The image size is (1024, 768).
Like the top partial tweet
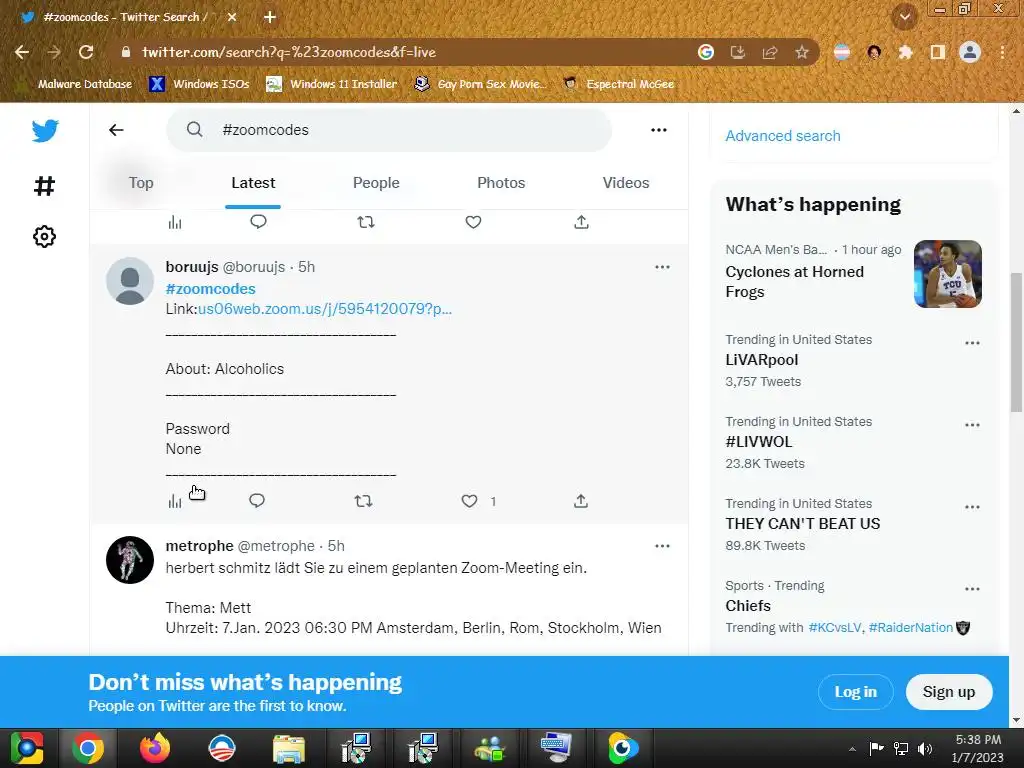tap(473, 222)
